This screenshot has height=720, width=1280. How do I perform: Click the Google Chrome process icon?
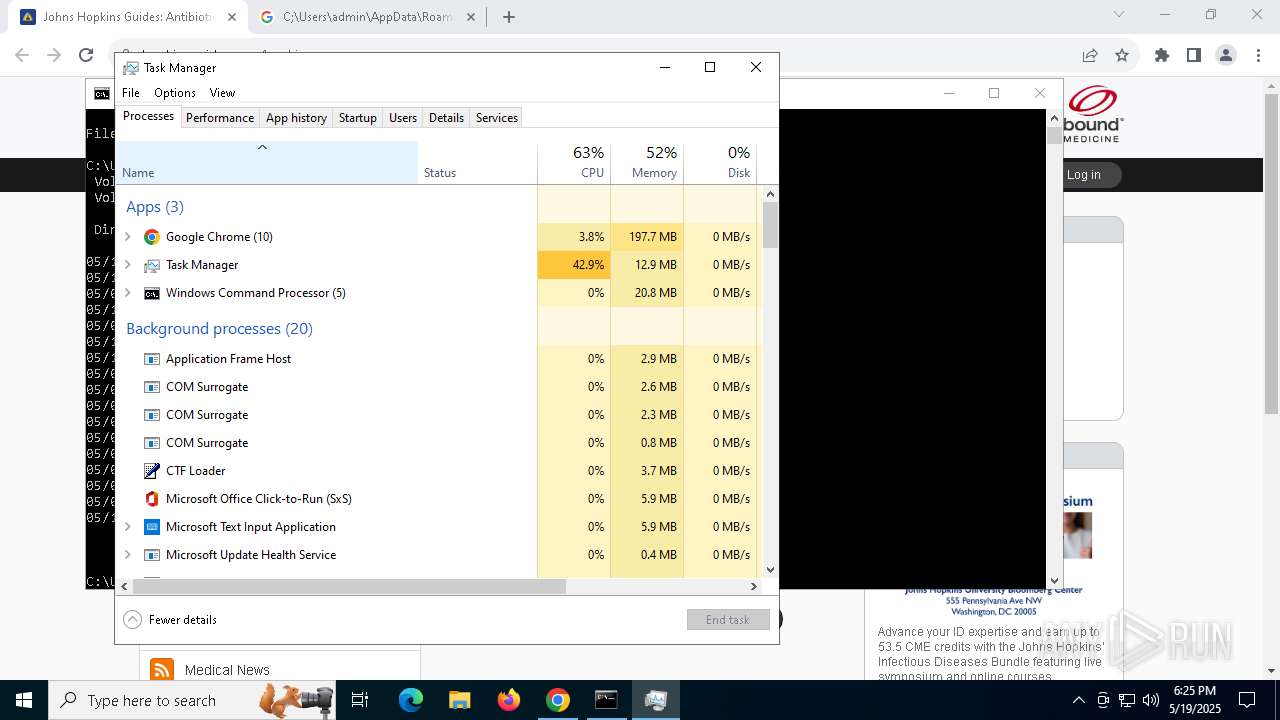[152, 237]
